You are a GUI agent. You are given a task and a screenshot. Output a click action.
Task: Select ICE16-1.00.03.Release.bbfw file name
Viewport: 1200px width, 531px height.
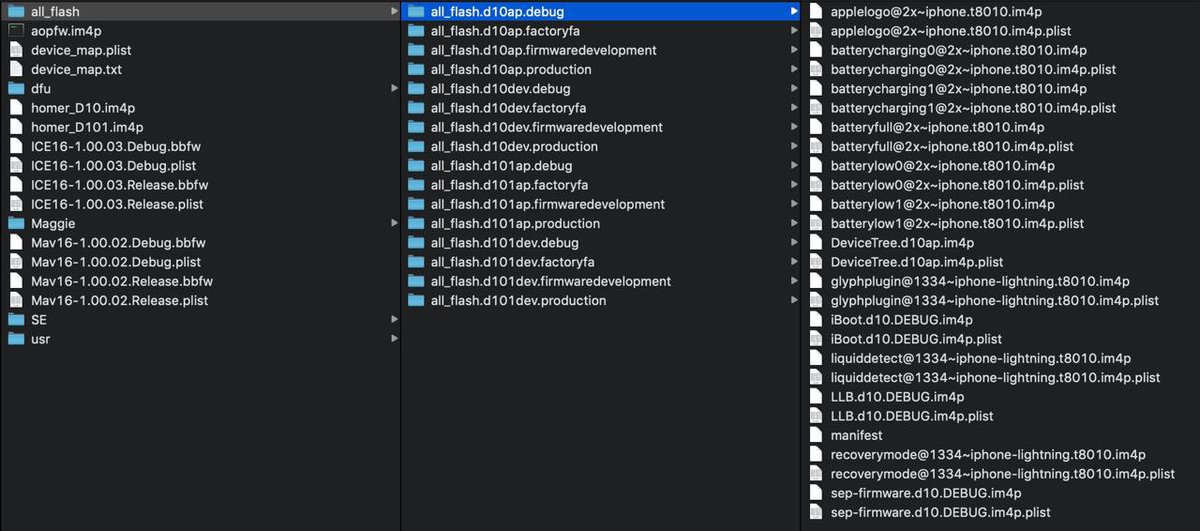[120, 185]
